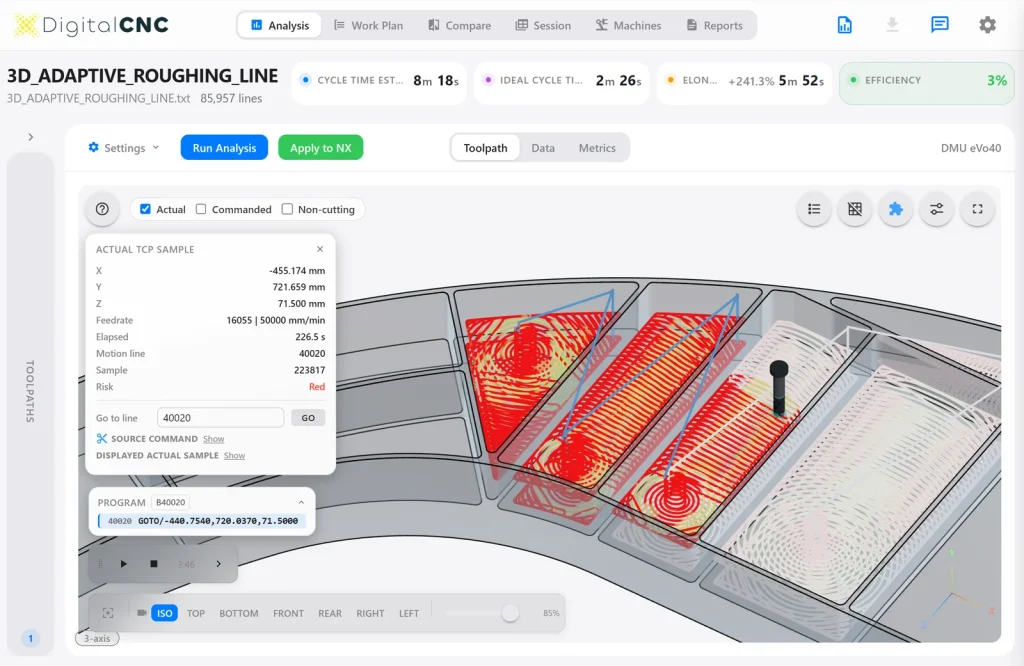
Task: Click the DigitalCNC logo
Action: coord(91,25)
